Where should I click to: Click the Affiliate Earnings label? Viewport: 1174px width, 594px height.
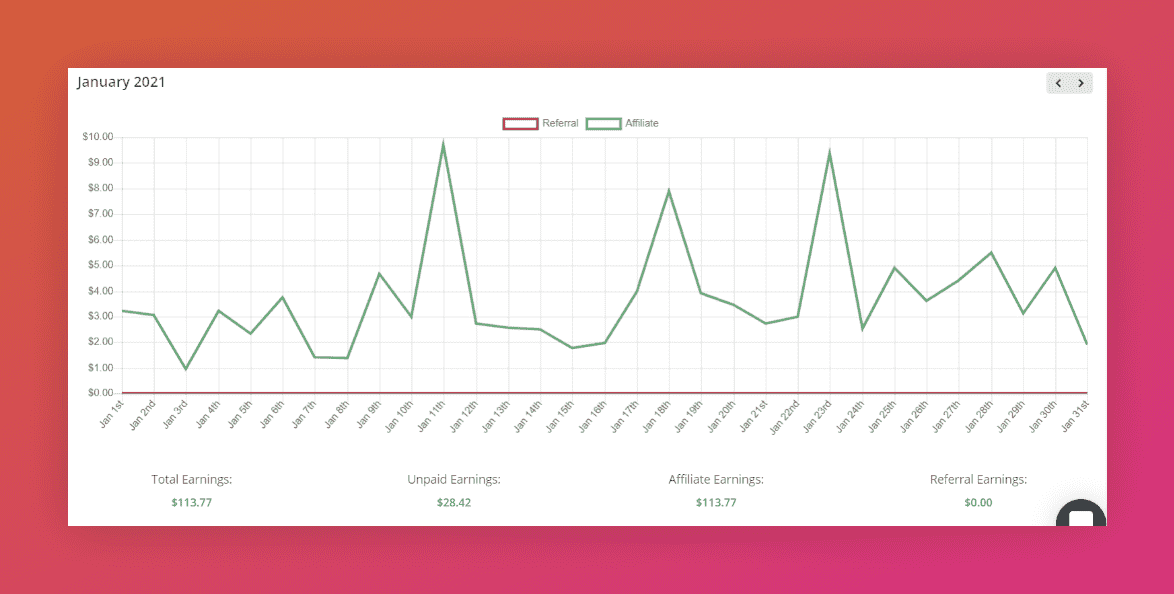[x=716, y=479]
